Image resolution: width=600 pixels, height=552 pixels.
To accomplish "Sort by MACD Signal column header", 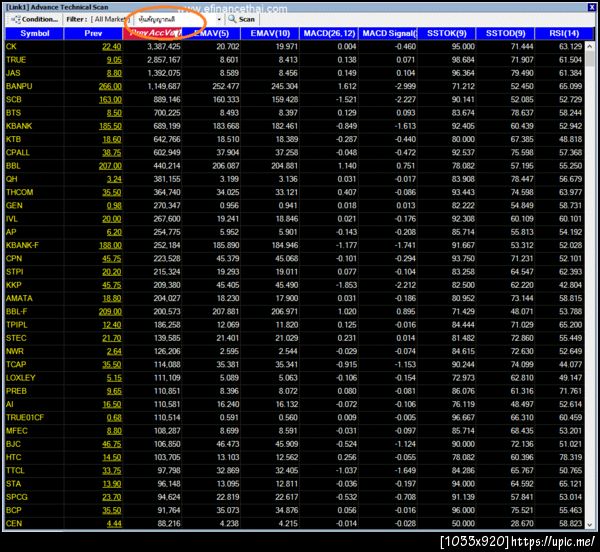I will pyautogui.click(x=388, y=33).
